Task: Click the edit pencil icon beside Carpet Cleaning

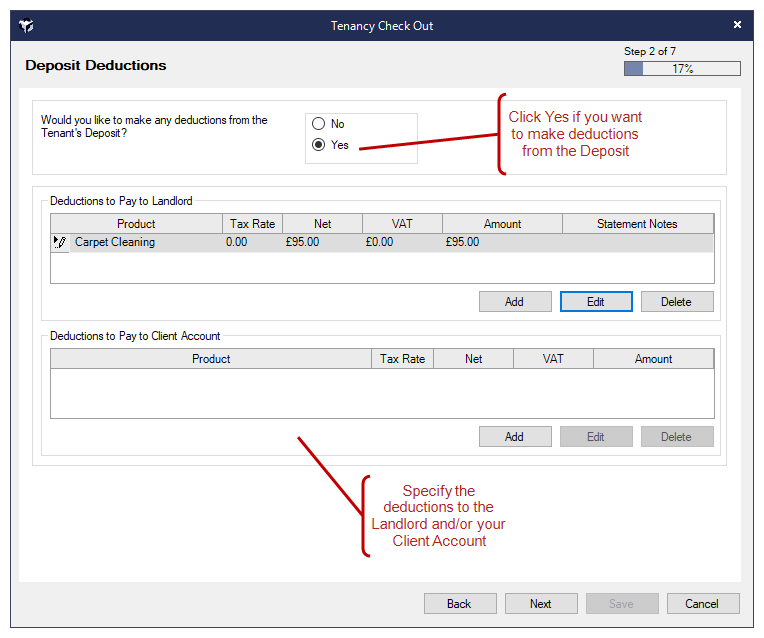Action: [x=60, y=242]
